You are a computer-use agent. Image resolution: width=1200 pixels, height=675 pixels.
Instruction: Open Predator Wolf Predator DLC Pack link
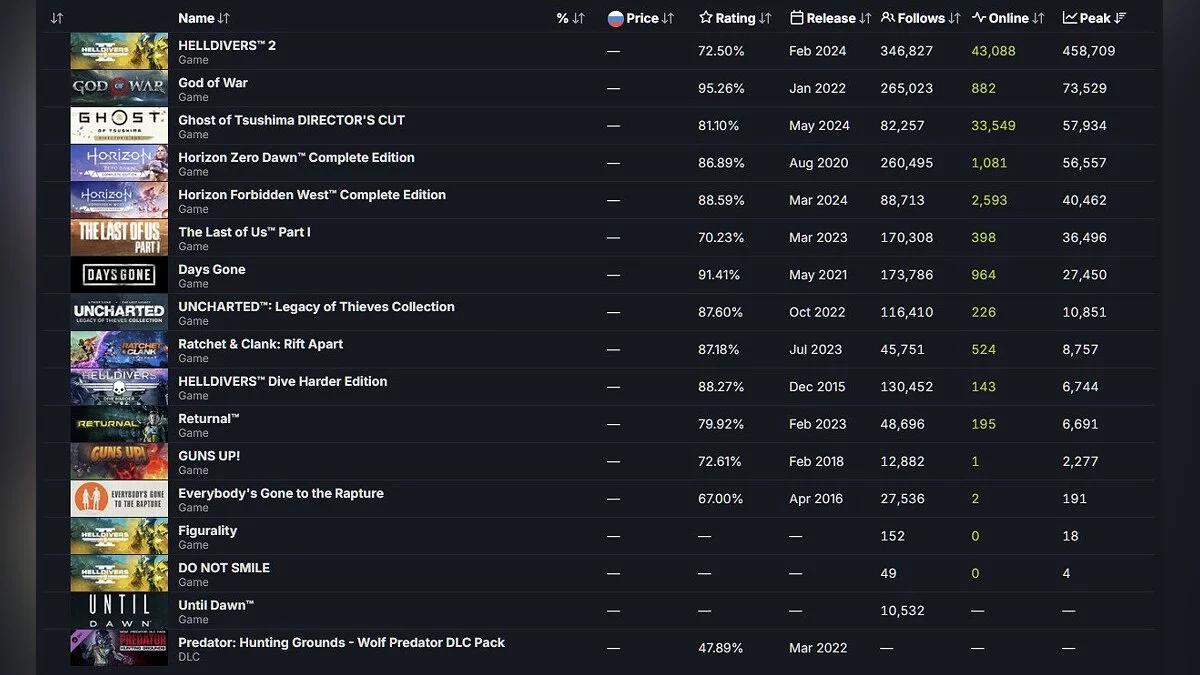point(341,642)
